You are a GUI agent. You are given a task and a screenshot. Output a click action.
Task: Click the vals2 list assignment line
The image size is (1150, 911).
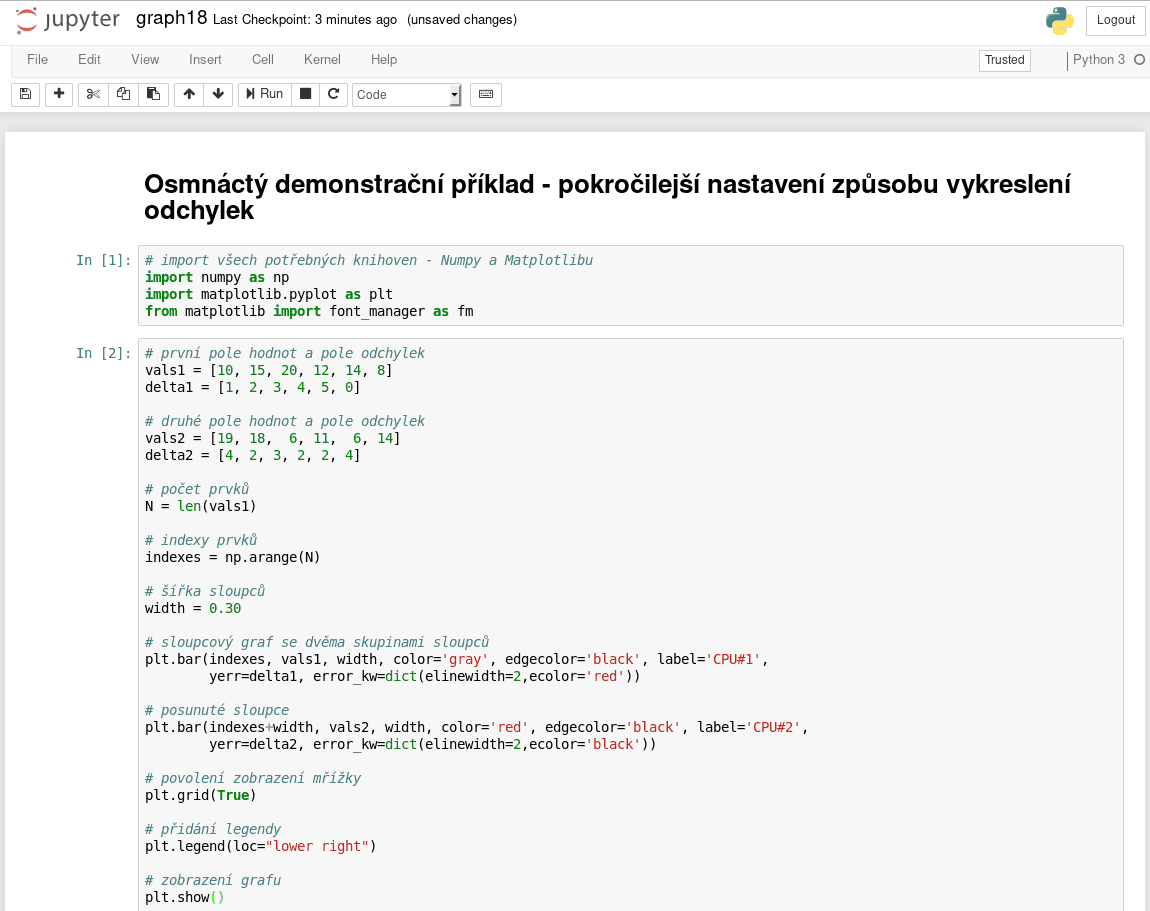273,439
